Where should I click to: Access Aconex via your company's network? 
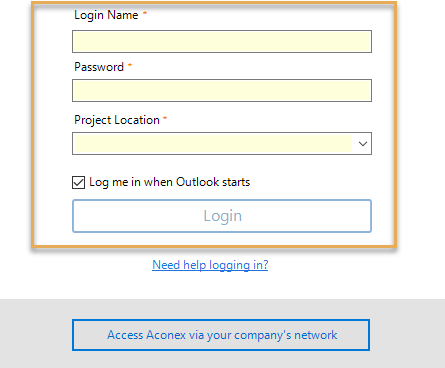[x=221, y=335]
